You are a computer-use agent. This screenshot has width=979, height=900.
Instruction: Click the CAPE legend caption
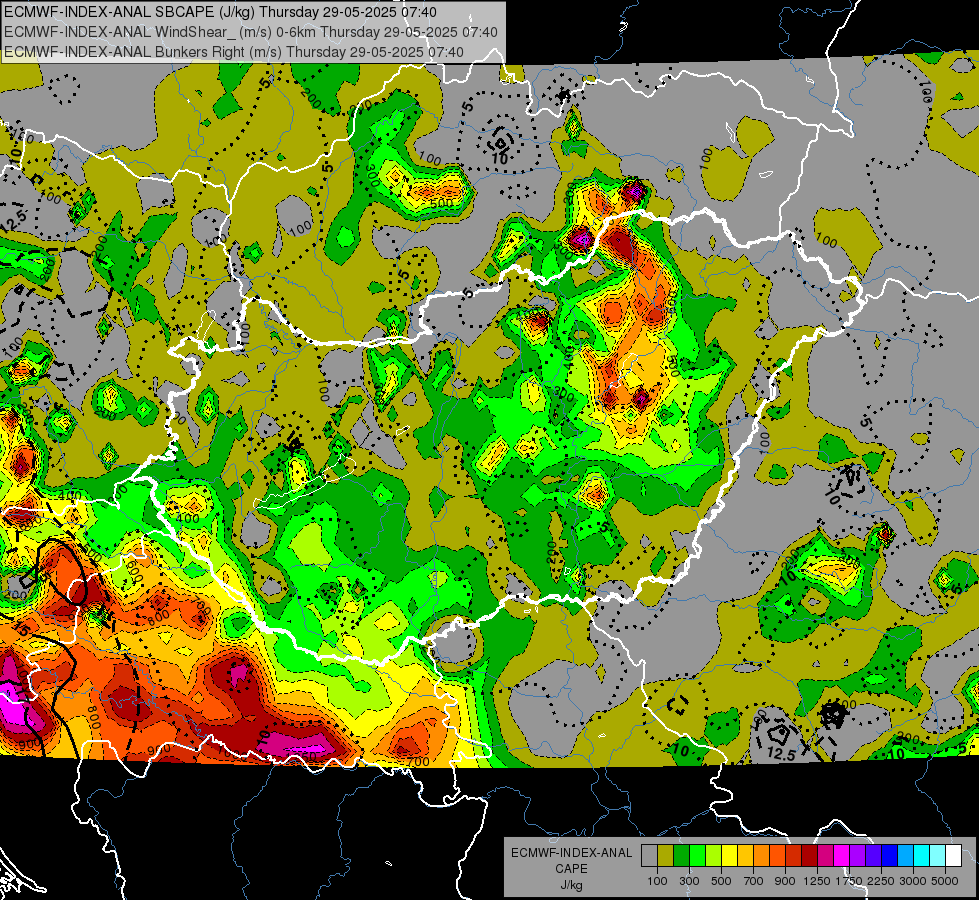571,869
